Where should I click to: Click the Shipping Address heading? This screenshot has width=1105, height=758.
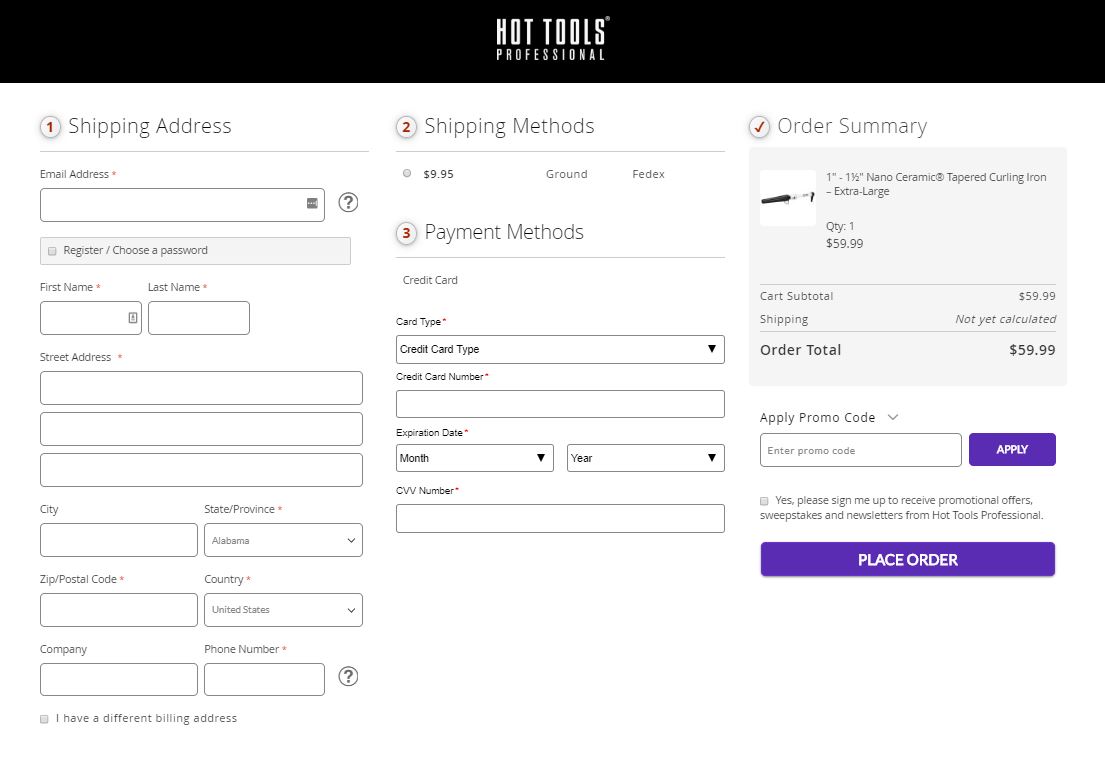pos(149,126)
